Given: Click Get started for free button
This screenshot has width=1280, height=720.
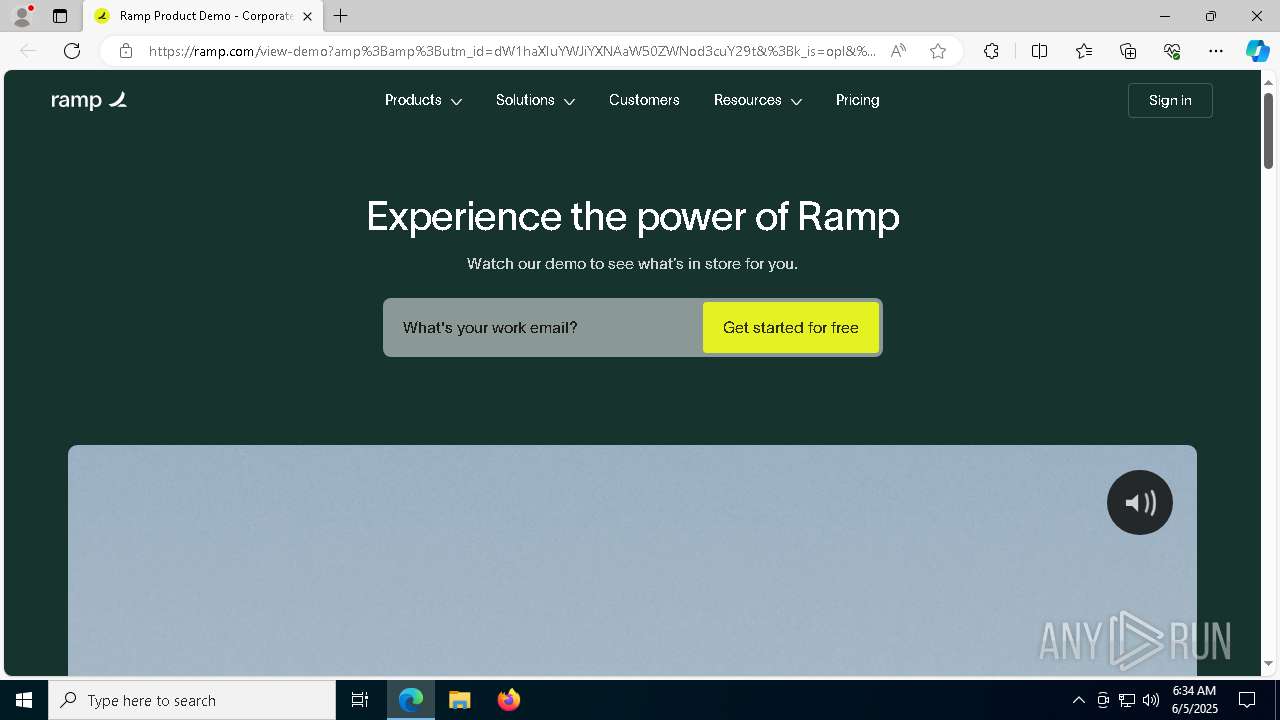Looking at the screenshot, I should 791,327.
